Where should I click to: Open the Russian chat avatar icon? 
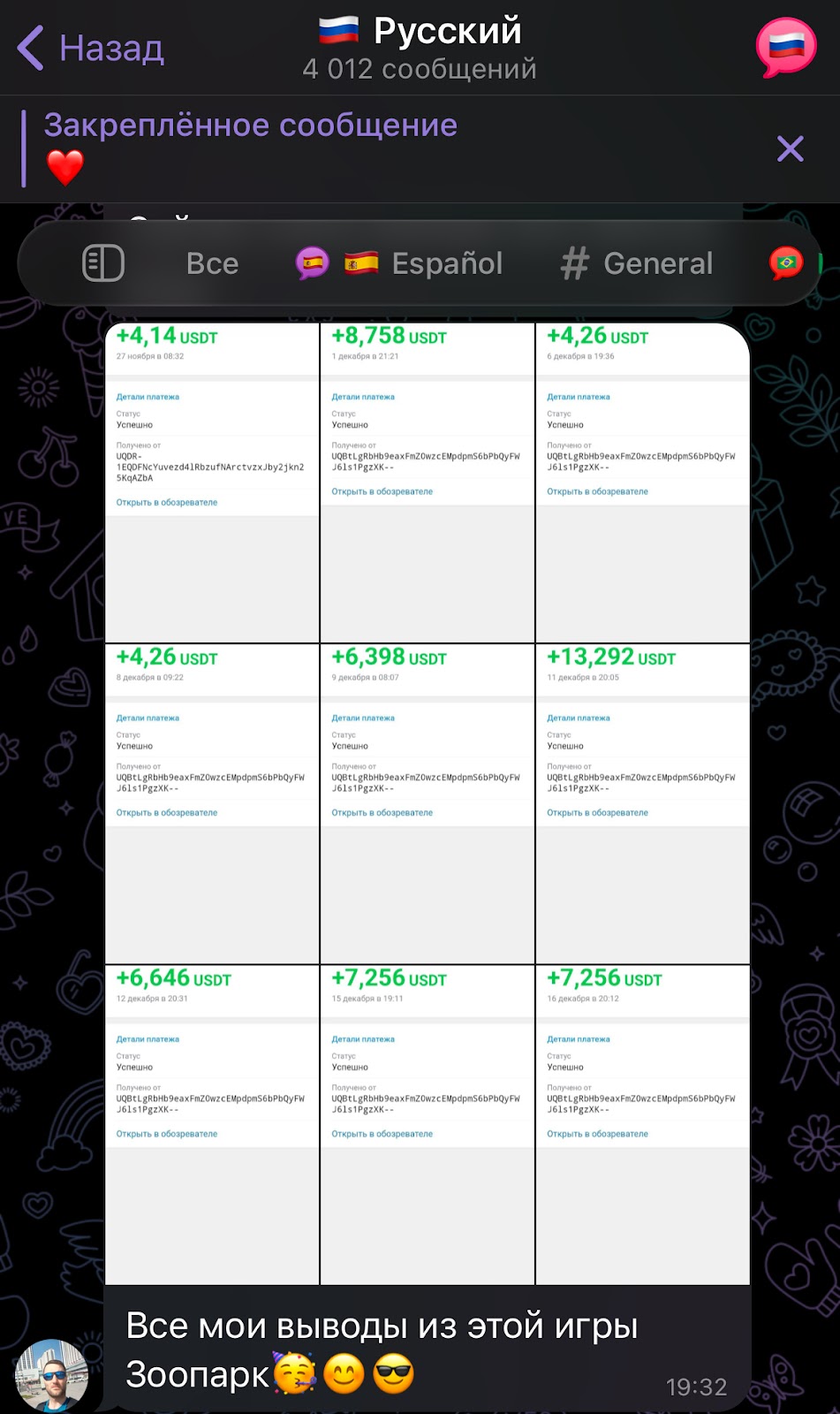[x=785, y=47]
